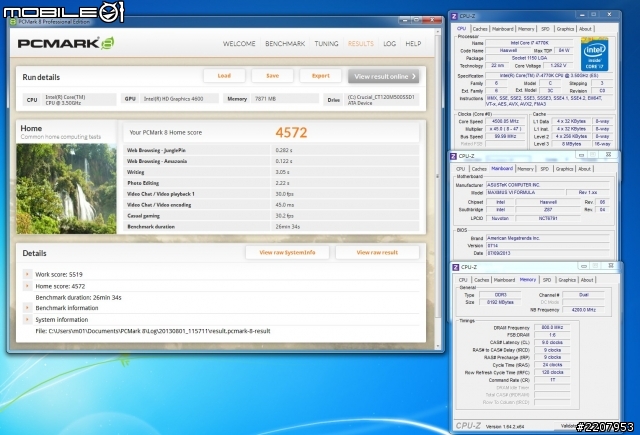Click the PCMark 8 logo
The width and height of the screenshot is (640, 435).
(x=66, y=43)
